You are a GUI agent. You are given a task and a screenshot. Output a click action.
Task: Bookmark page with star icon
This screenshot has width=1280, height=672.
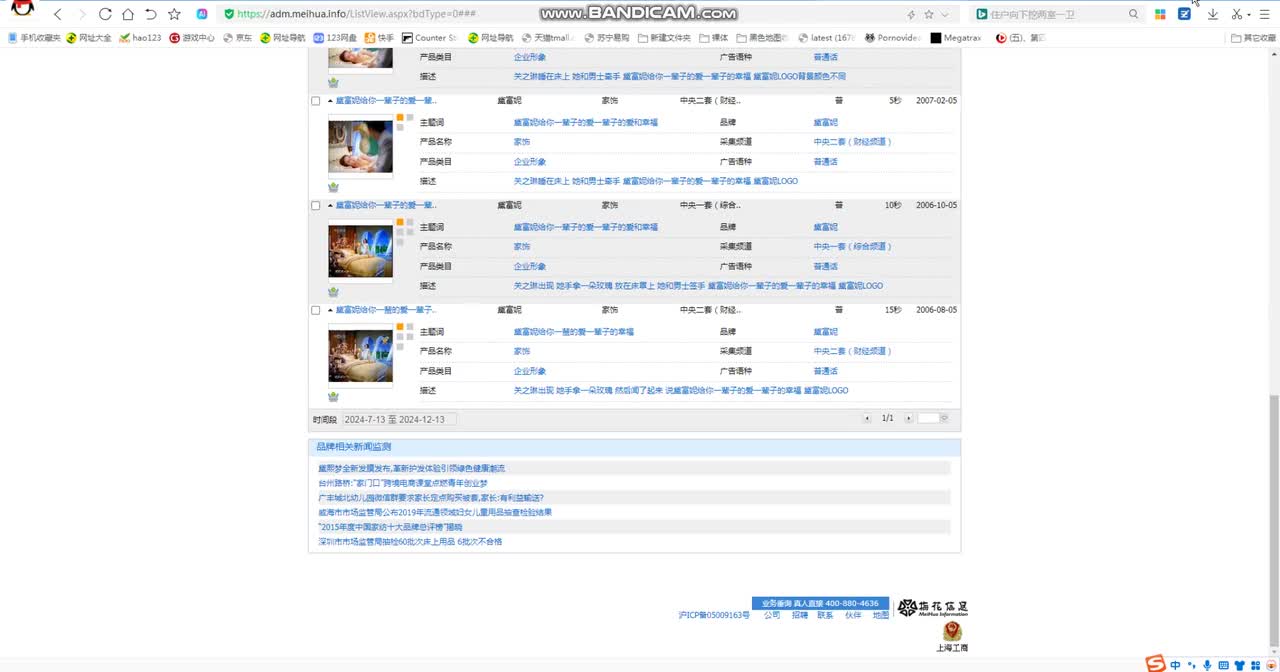click(174, 14)
